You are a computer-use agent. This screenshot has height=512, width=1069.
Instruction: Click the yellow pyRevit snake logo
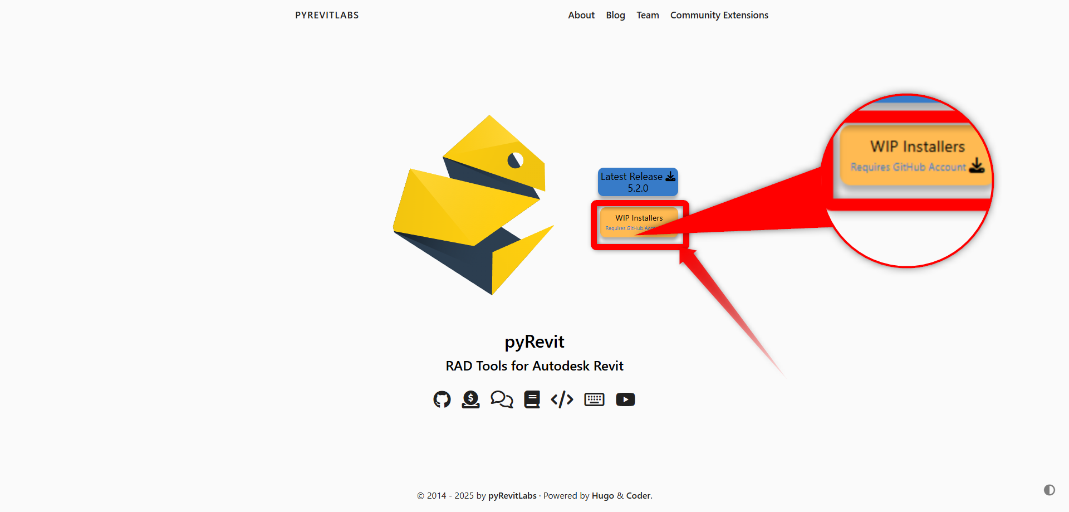473,205
